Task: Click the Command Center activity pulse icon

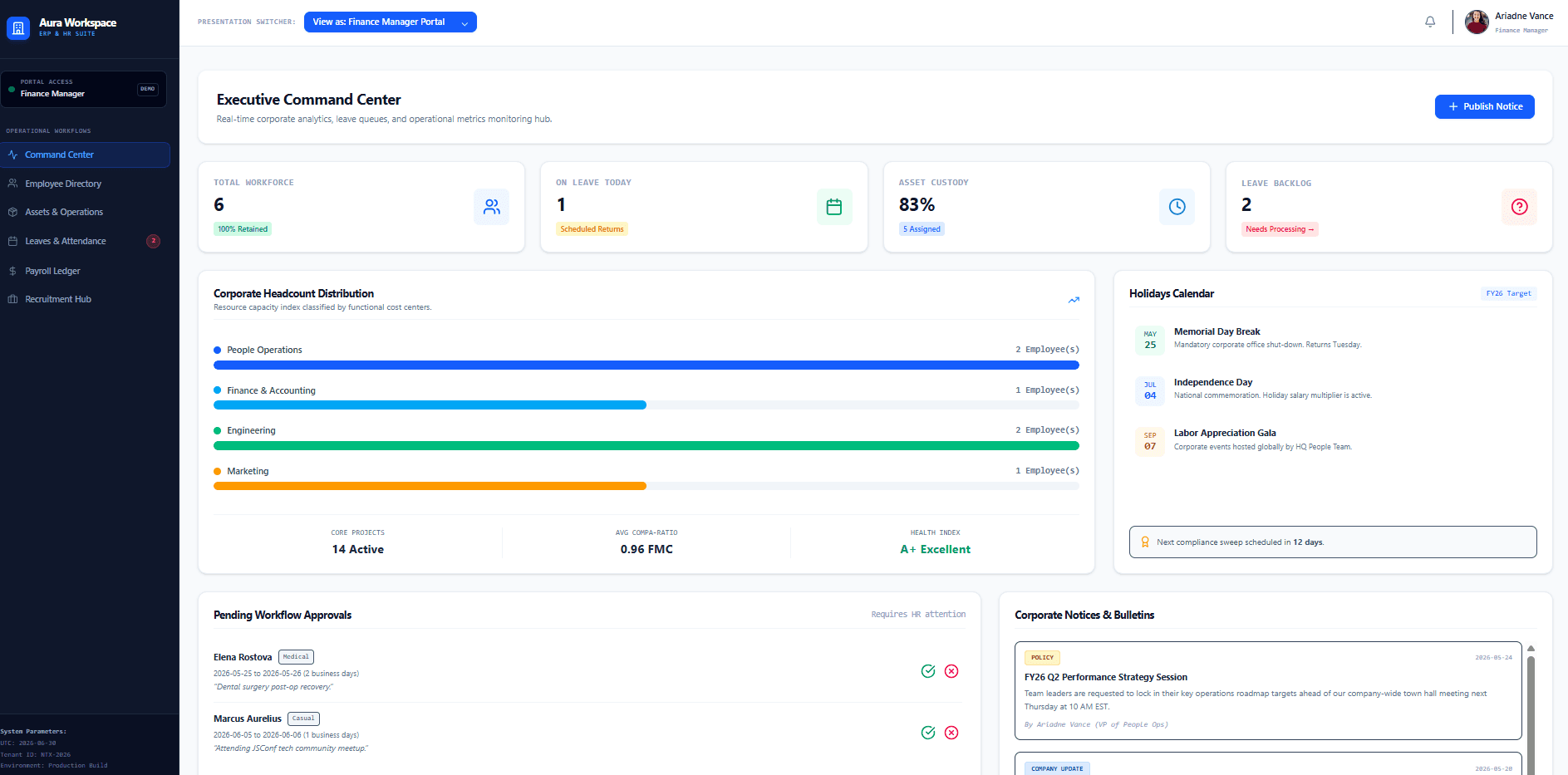Action: 12,155
